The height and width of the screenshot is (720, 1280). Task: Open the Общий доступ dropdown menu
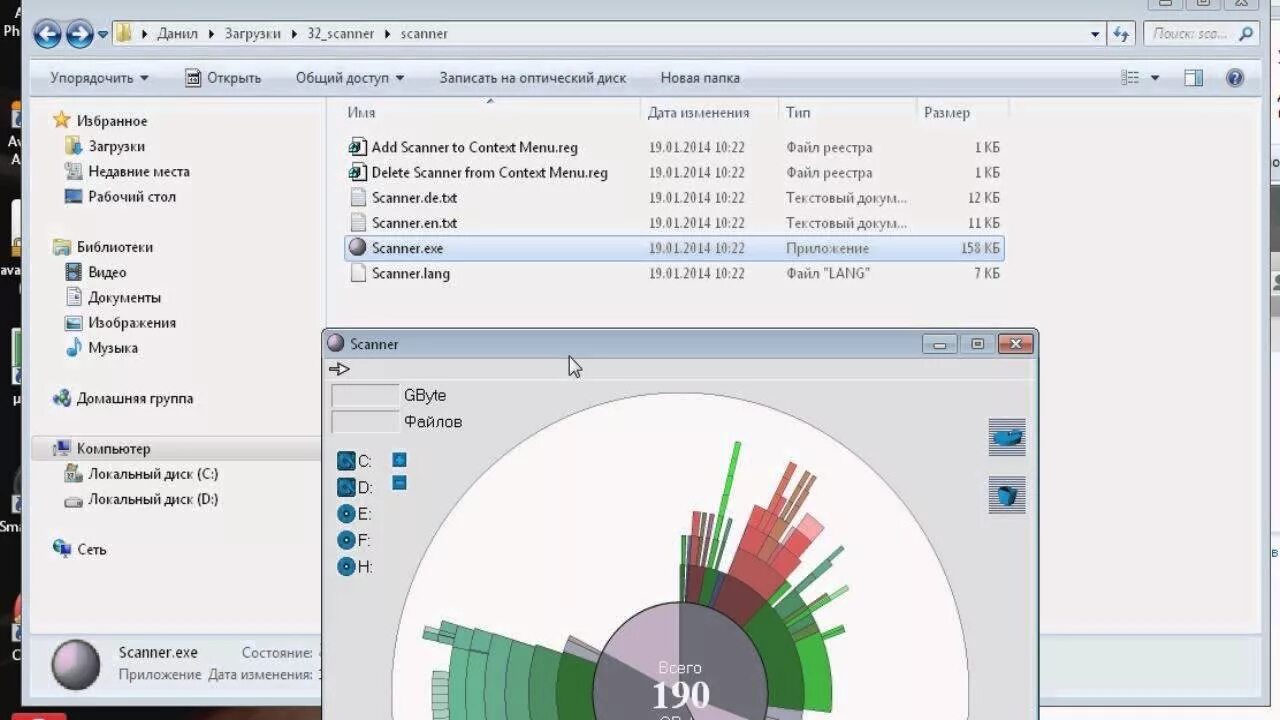point(350,78)
